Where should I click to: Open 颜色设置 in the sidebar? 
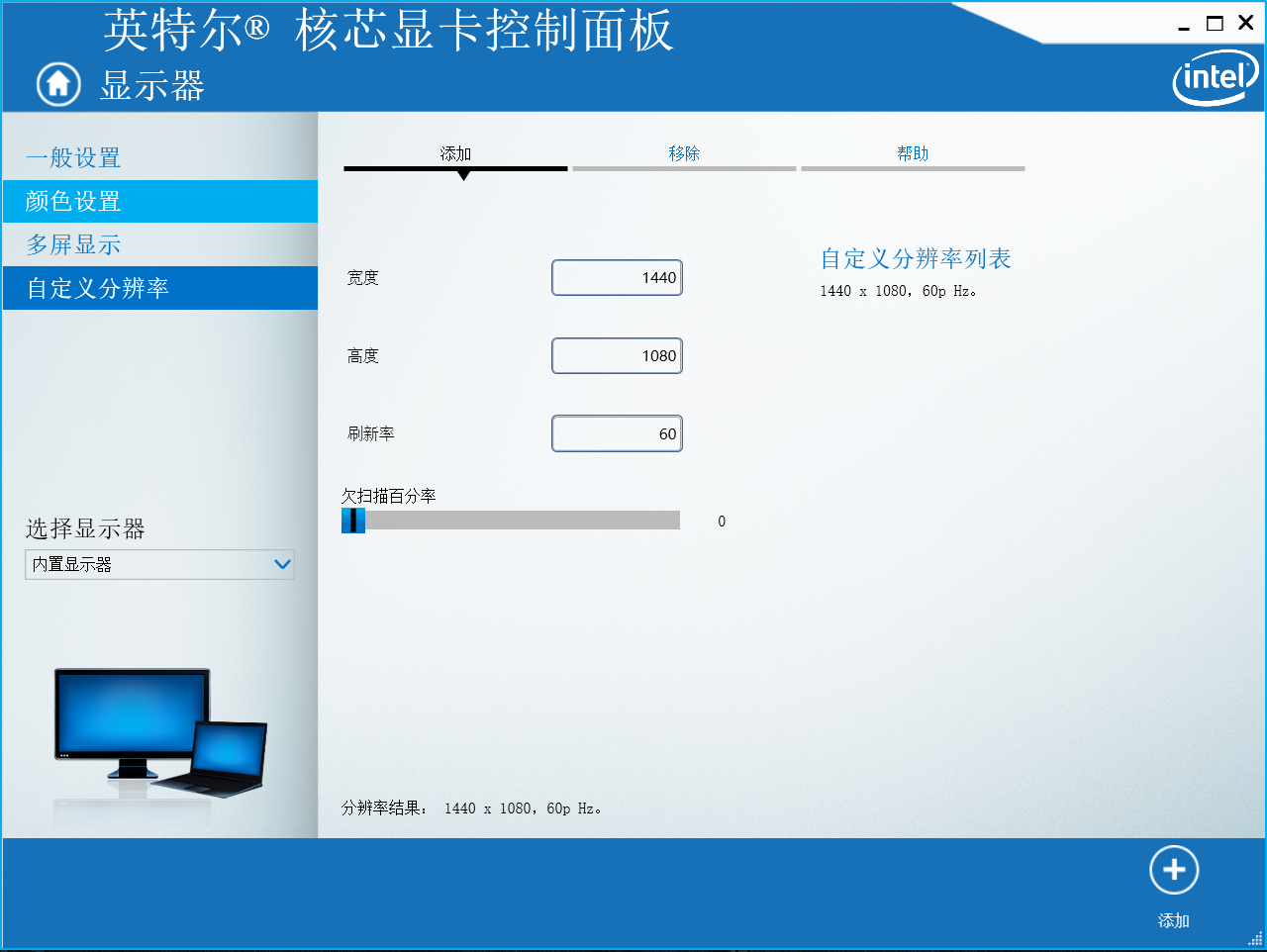point(160,201)
